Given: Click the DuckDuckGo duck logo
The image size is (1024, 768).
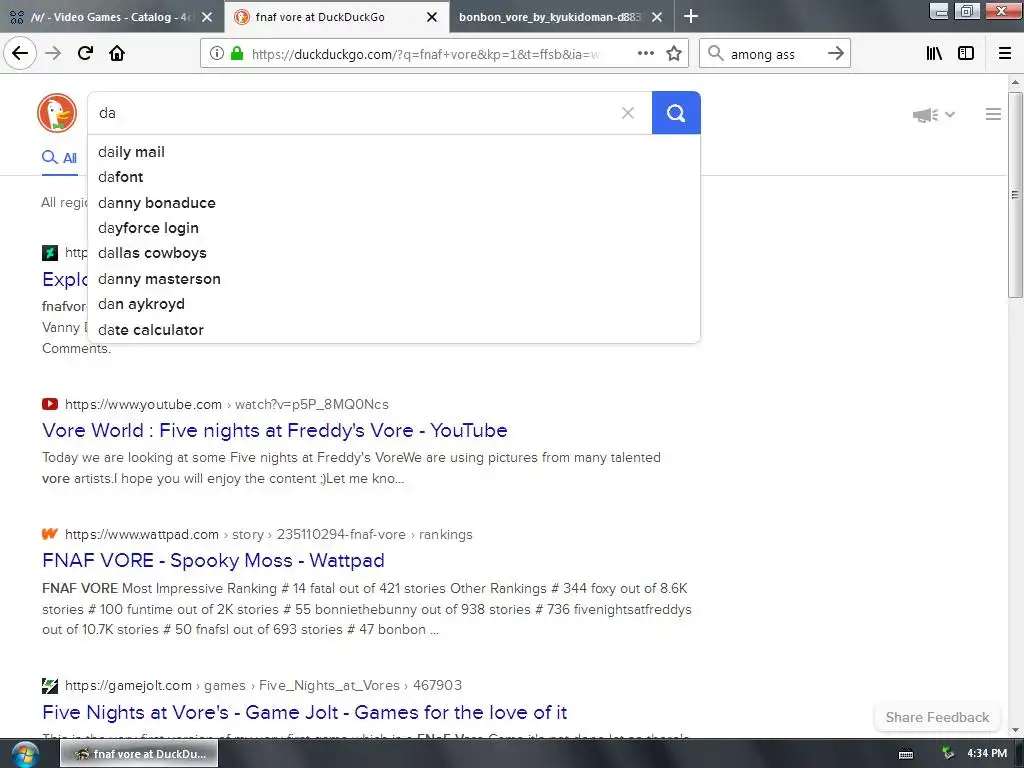Looking at the screenshot, I should click(x=57, y=113).
